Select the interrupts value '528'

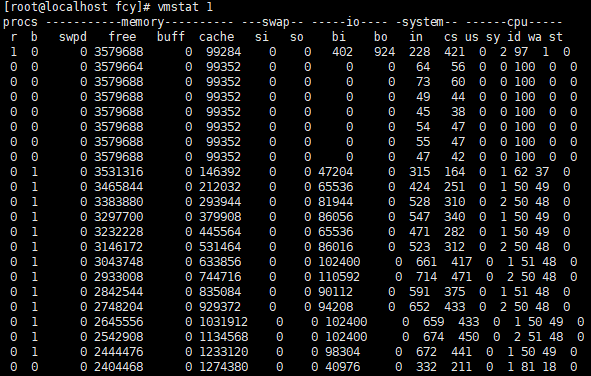click(420, 202)
